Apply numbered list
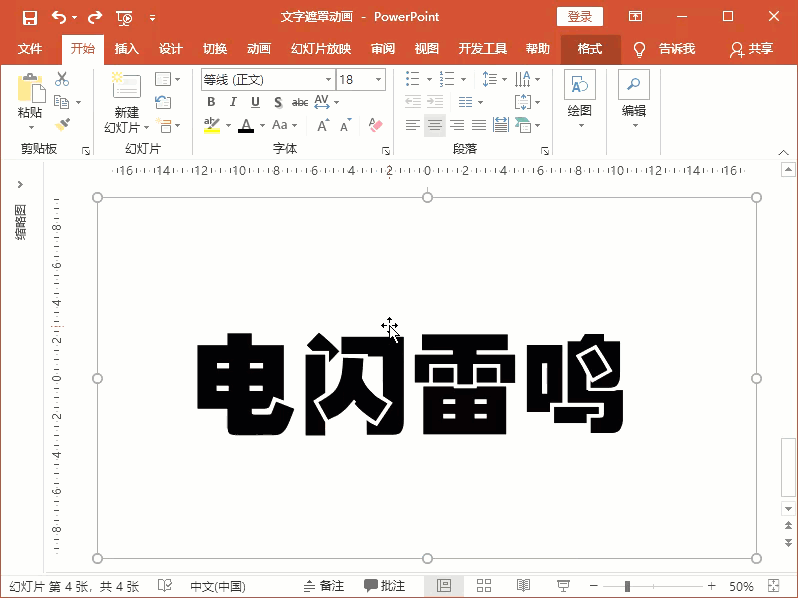This screenshot has height=598, width=798. 447,79
